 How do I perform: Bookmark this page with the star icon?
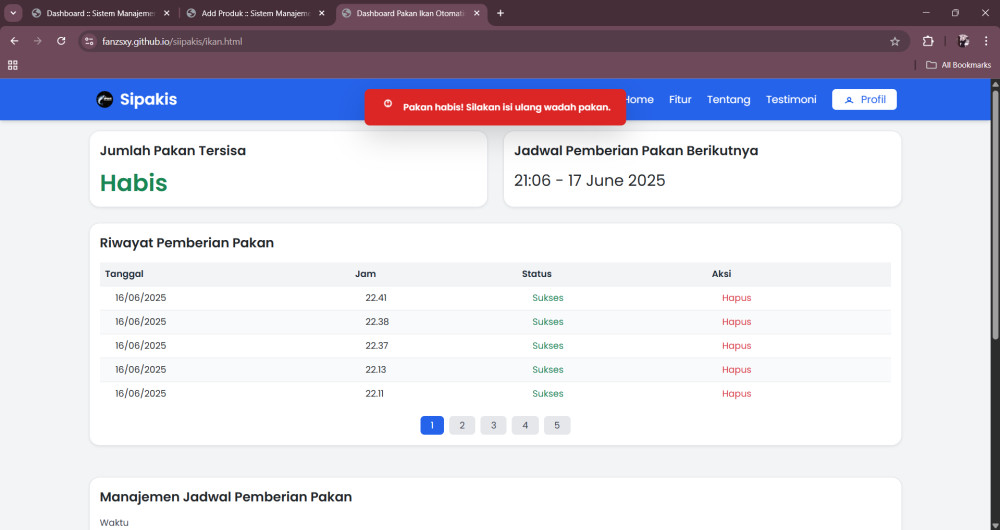[x=895, y=41]
